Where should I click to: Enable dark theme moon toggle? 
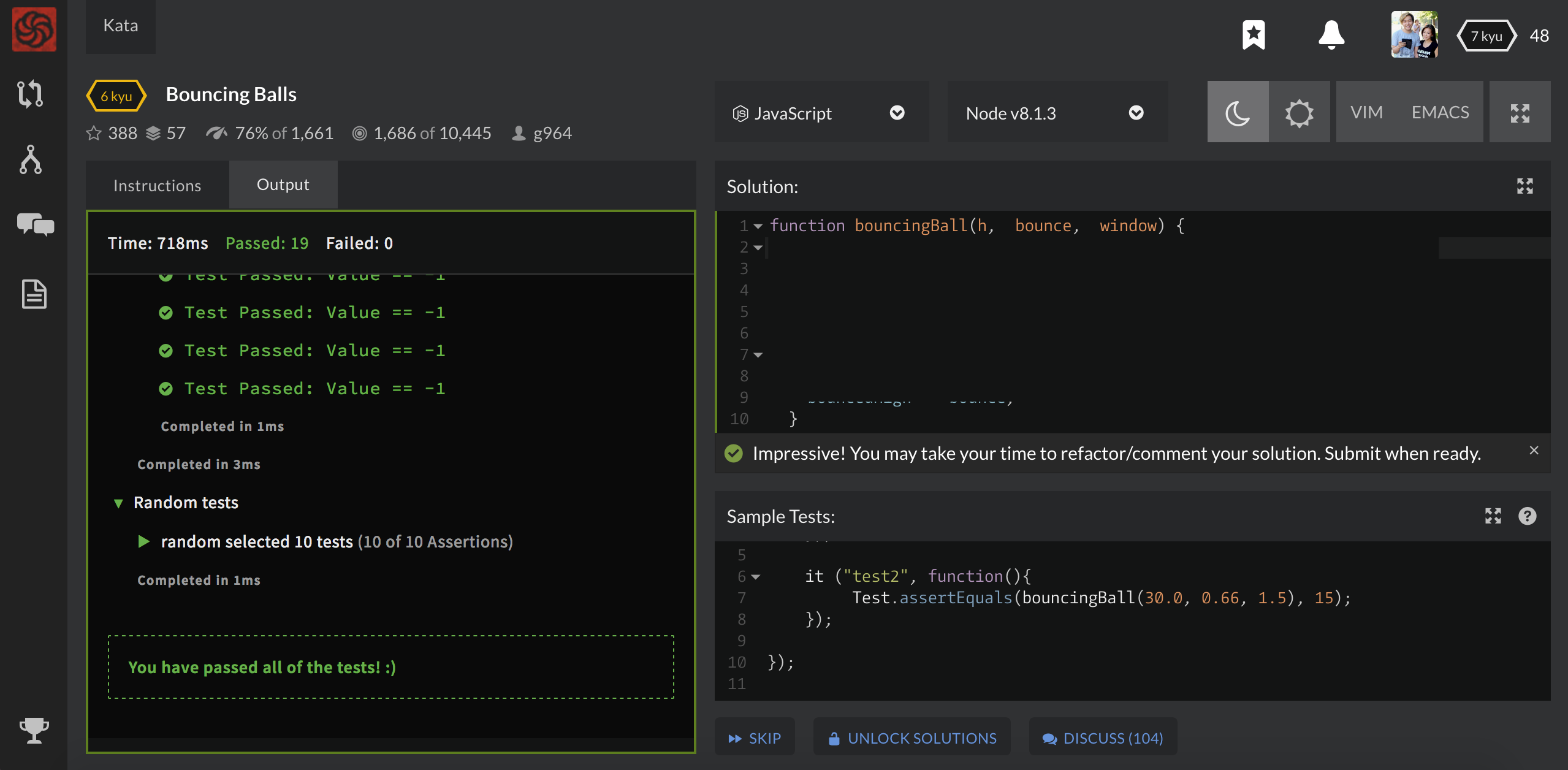click(1238, 113)
